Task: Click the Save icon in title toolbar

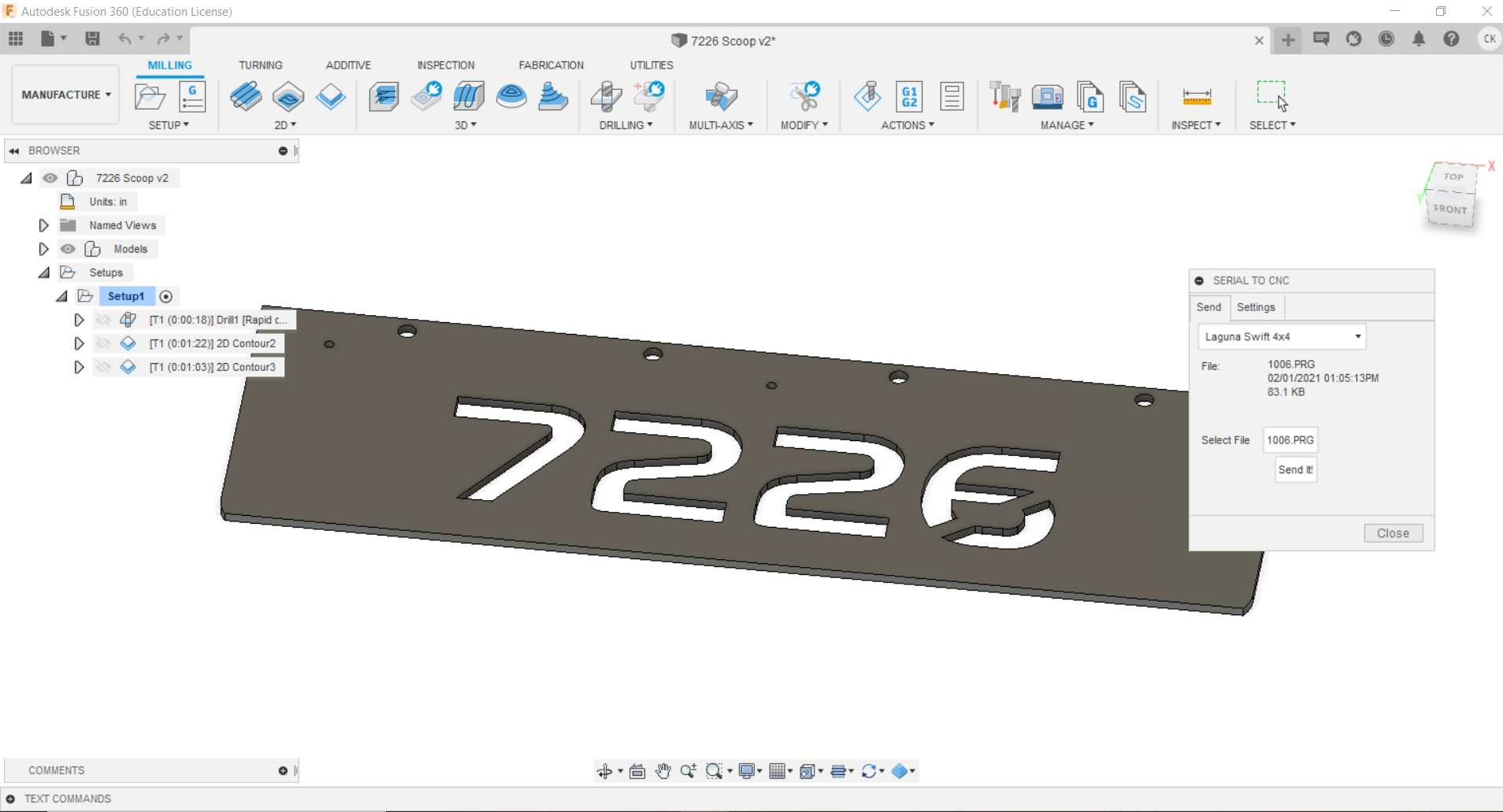Action: [92, 39]
